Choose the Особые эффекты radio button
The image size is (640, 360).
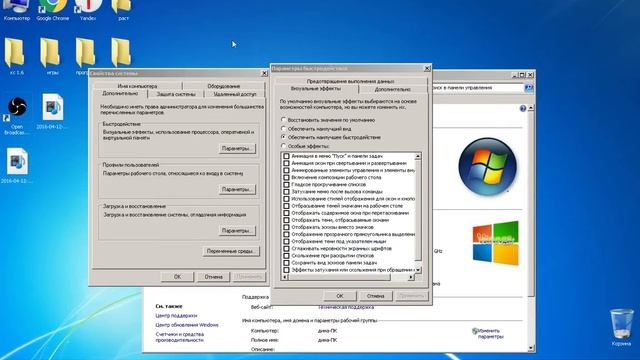[284, 146]
